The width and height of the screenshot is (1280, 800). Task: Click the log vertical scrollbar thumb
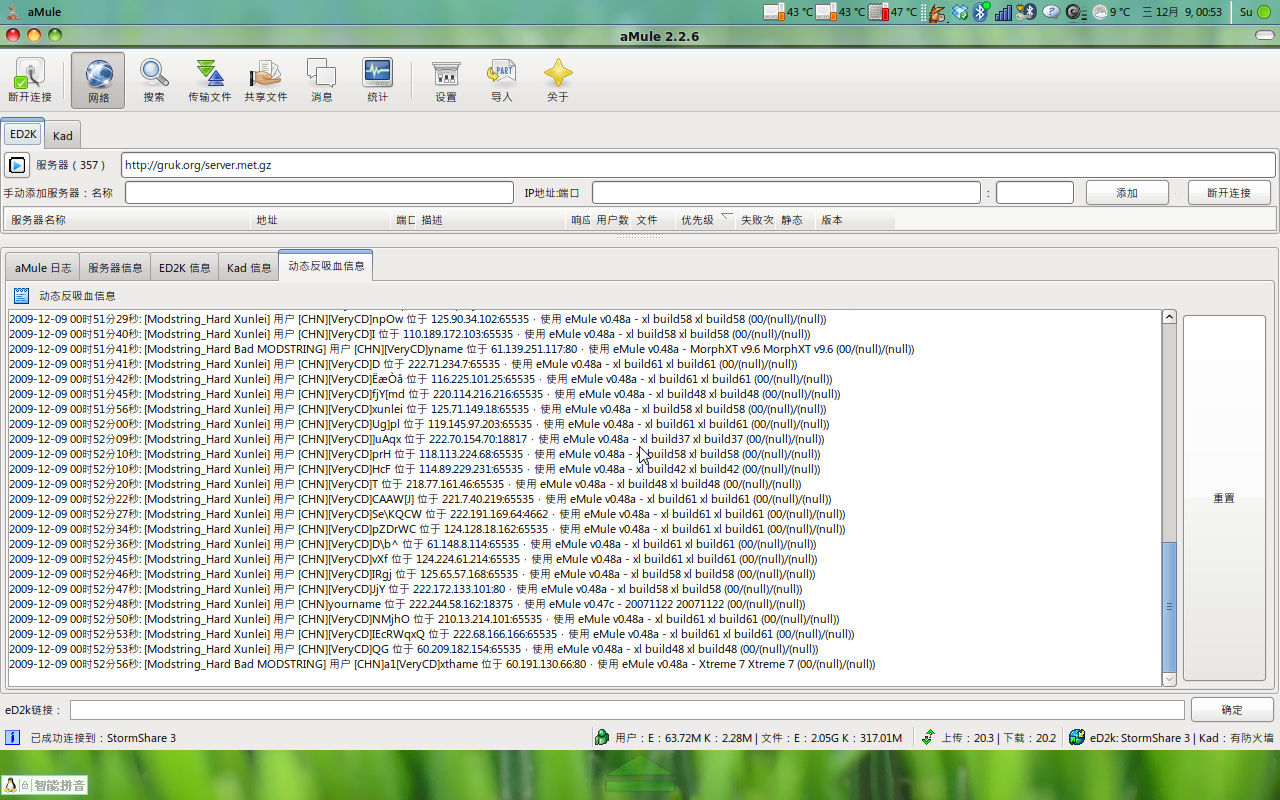point(1169,606)
